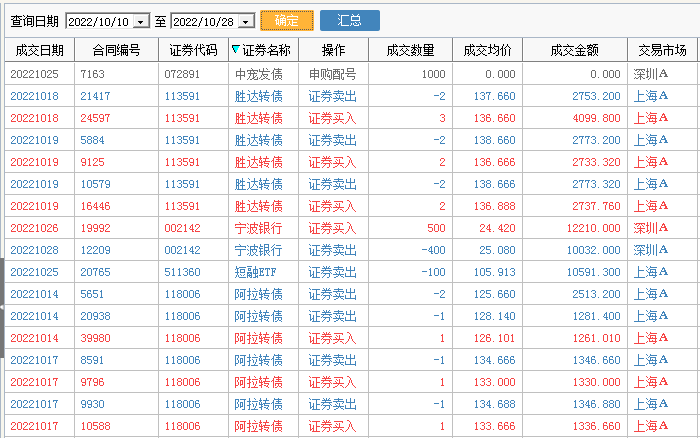Viewport: 700px width, 438px height.
Task: Click the 操作 column header
Action: [x=333, y=49]
